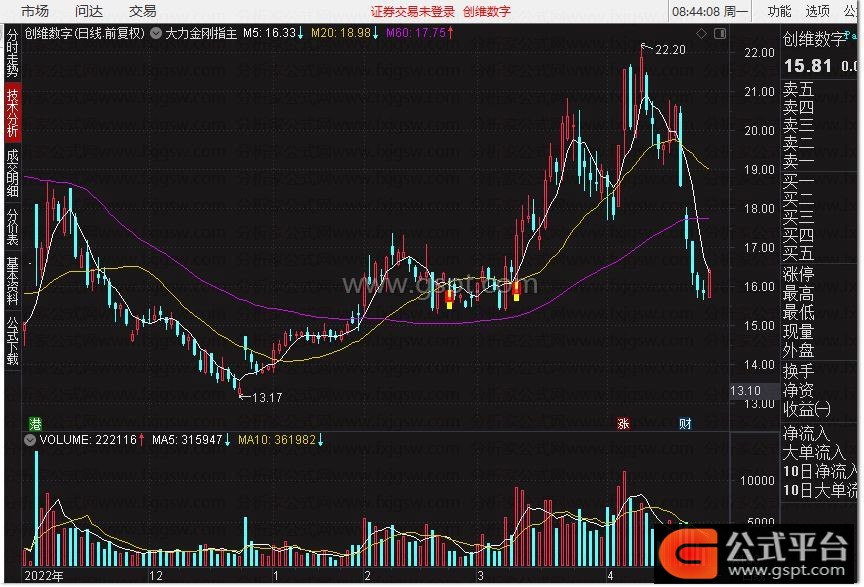Click the 最低 field in quote panel
This screenshot has width=864, height=587.
(798, 313)
